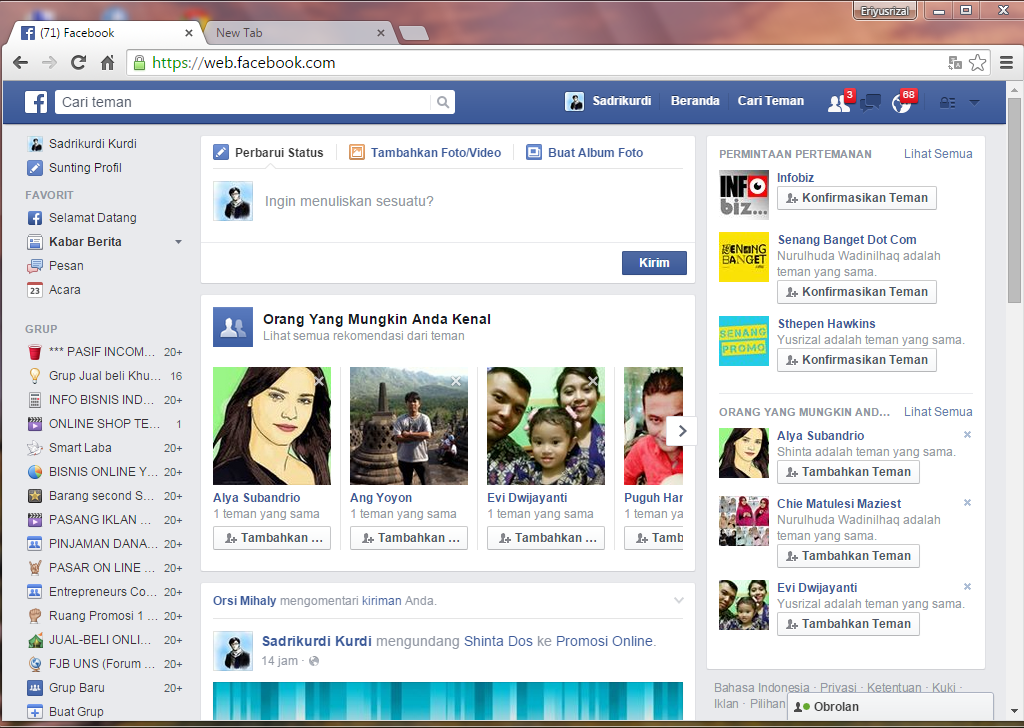The width and height of the screenshot is (1024, 728).
Task: Click the people icon beside Orang Yang Mungkin Anda Kenal
Action: [x=233, y=326]
